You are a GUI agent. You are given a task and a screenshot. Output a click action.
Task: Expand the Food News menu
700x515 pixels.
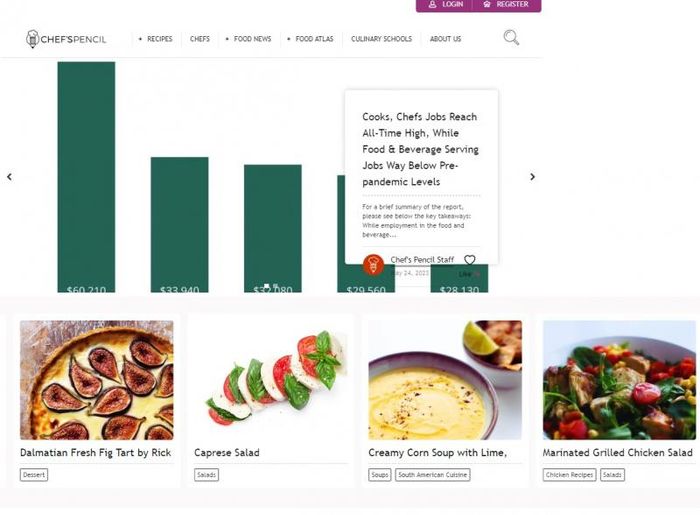point(249,39)
